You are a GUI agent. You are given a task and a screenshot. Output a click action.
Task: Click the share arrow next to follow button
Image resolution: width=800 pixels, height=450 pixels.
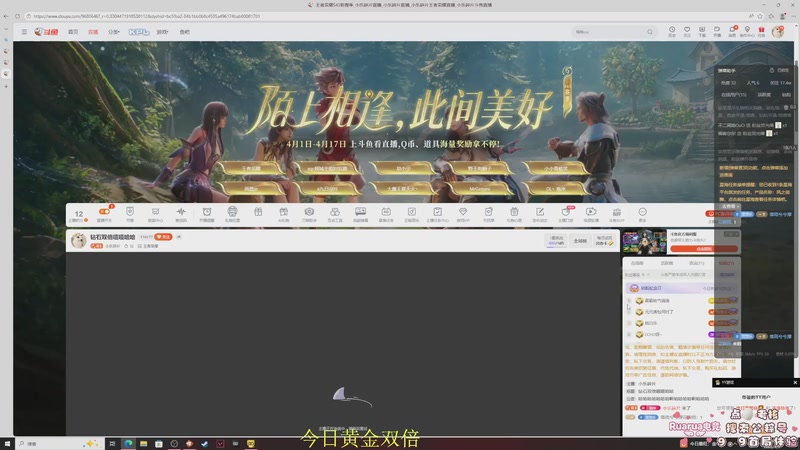(x=179, y=237)
